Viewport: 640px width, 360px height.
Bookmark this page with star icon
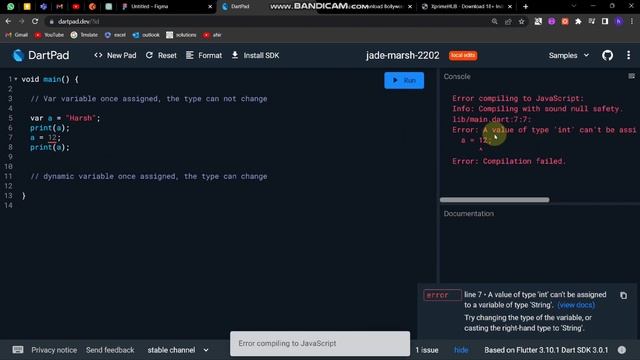point(521,21)
